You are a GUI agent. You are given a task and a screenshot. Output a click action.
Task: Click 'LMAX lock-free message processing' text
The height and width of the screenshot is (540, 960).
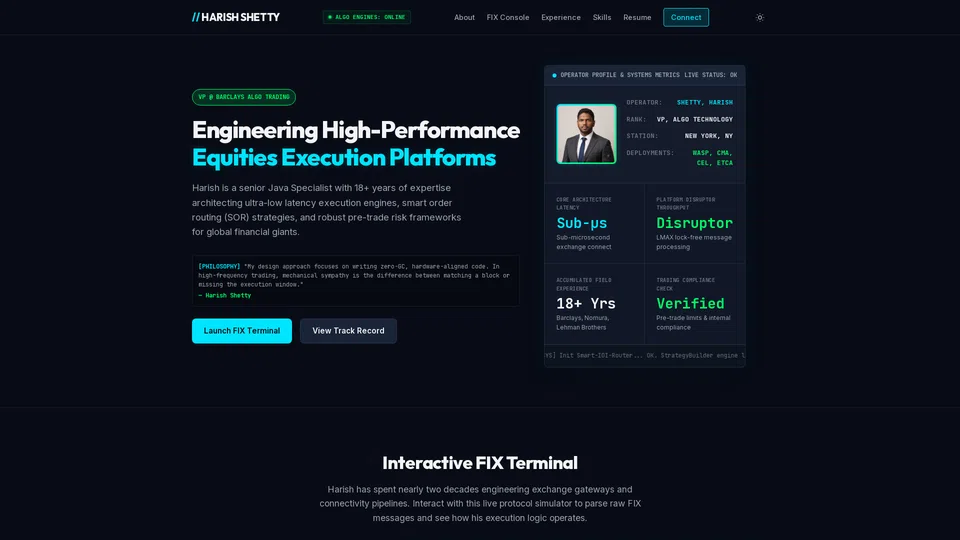click(x=694, y=242)
